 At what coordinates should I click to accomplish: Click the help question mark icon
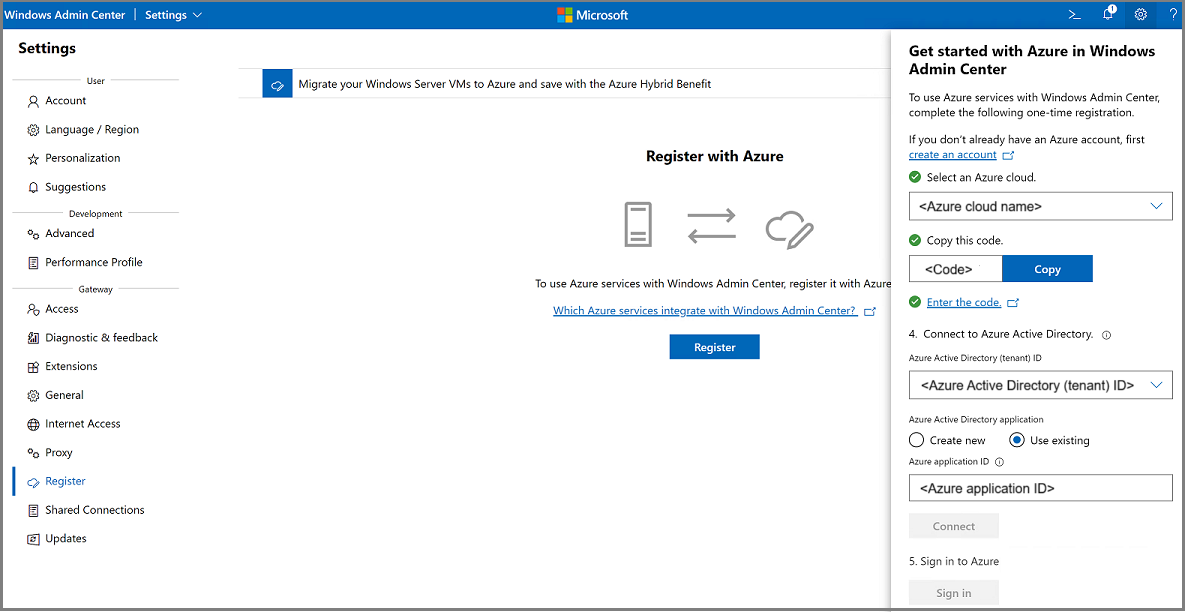[1173, 14]
